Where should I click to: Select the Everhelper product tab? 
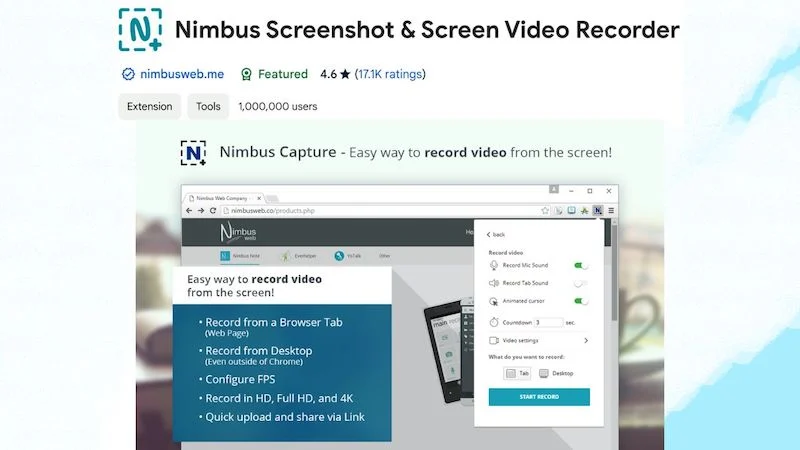[299, 256]
